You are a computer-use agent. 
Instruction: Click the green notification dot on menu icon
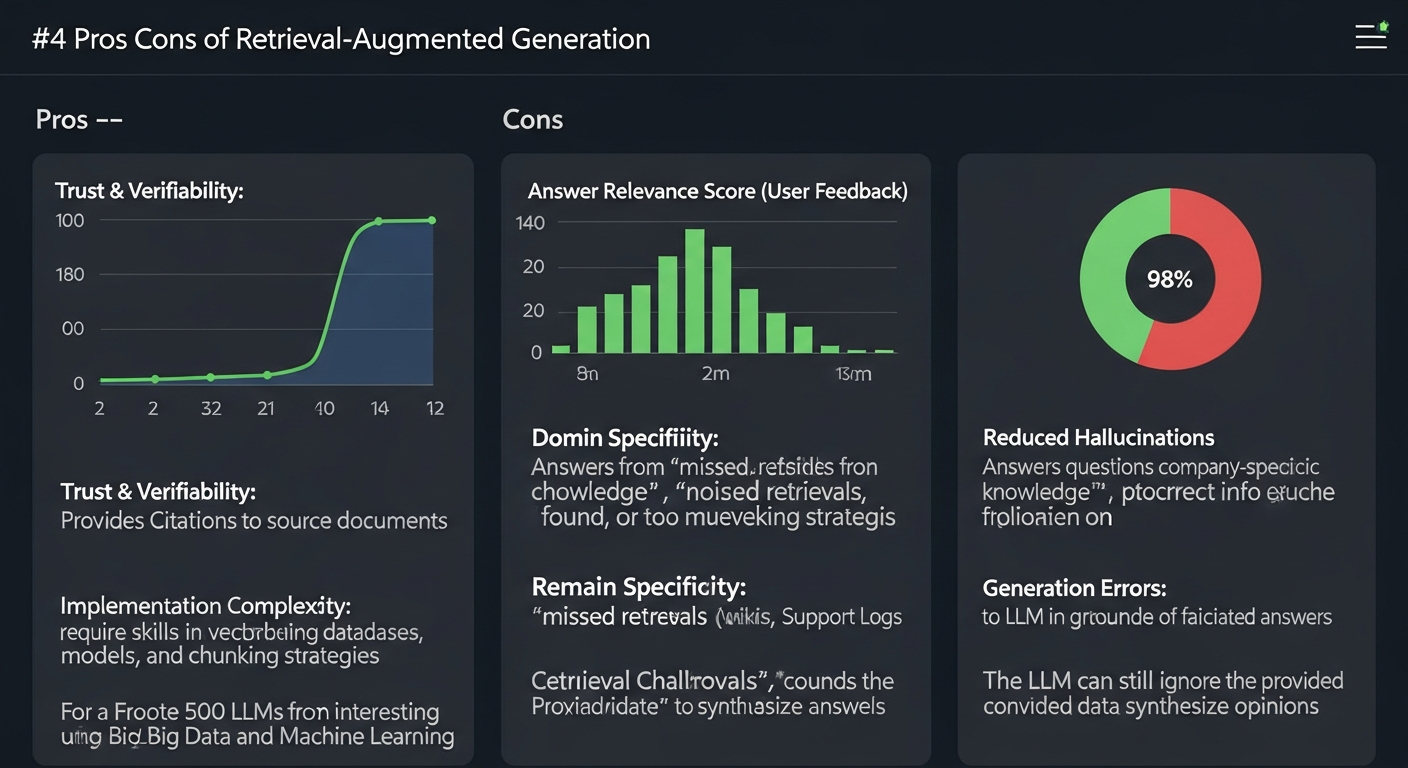pos(1383,26)
